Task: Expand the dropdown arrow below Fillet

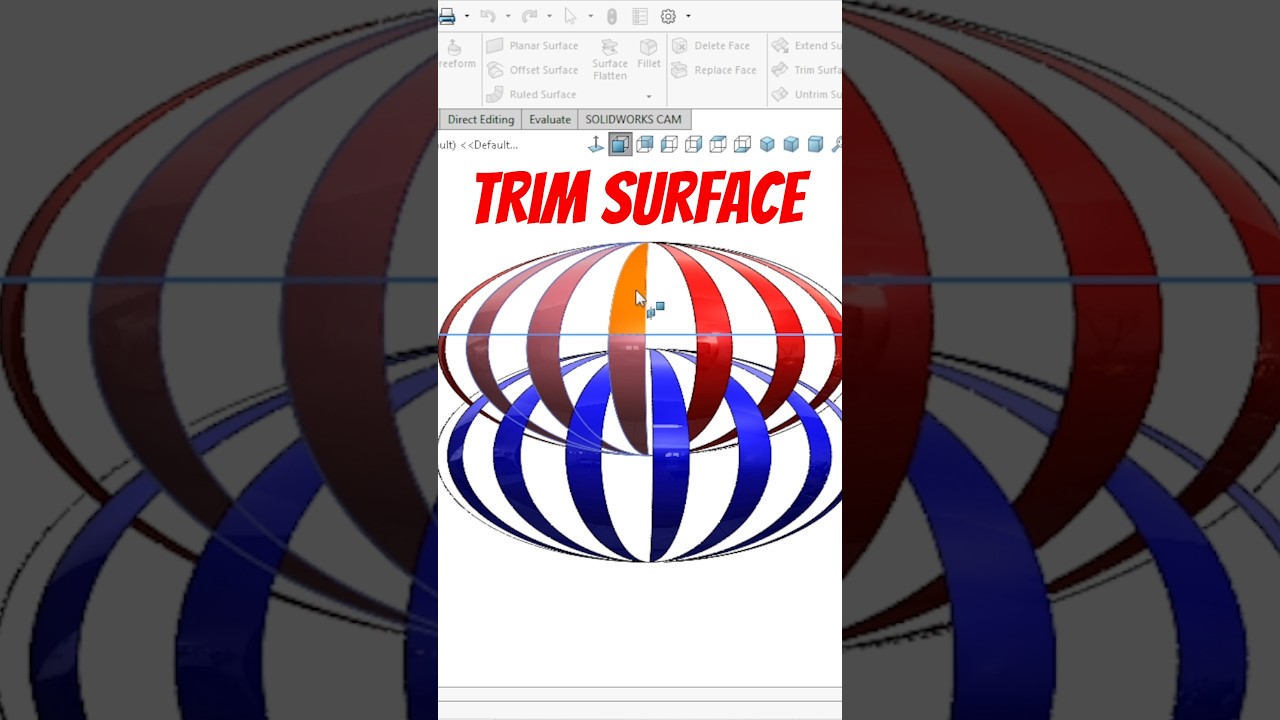Action: pyautogui.click(x=649, y=97)
